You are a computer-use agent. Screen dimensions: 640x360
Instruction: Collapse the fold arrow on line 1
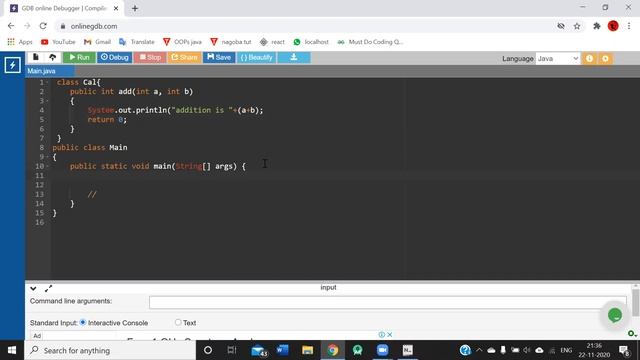coord(47,82)
